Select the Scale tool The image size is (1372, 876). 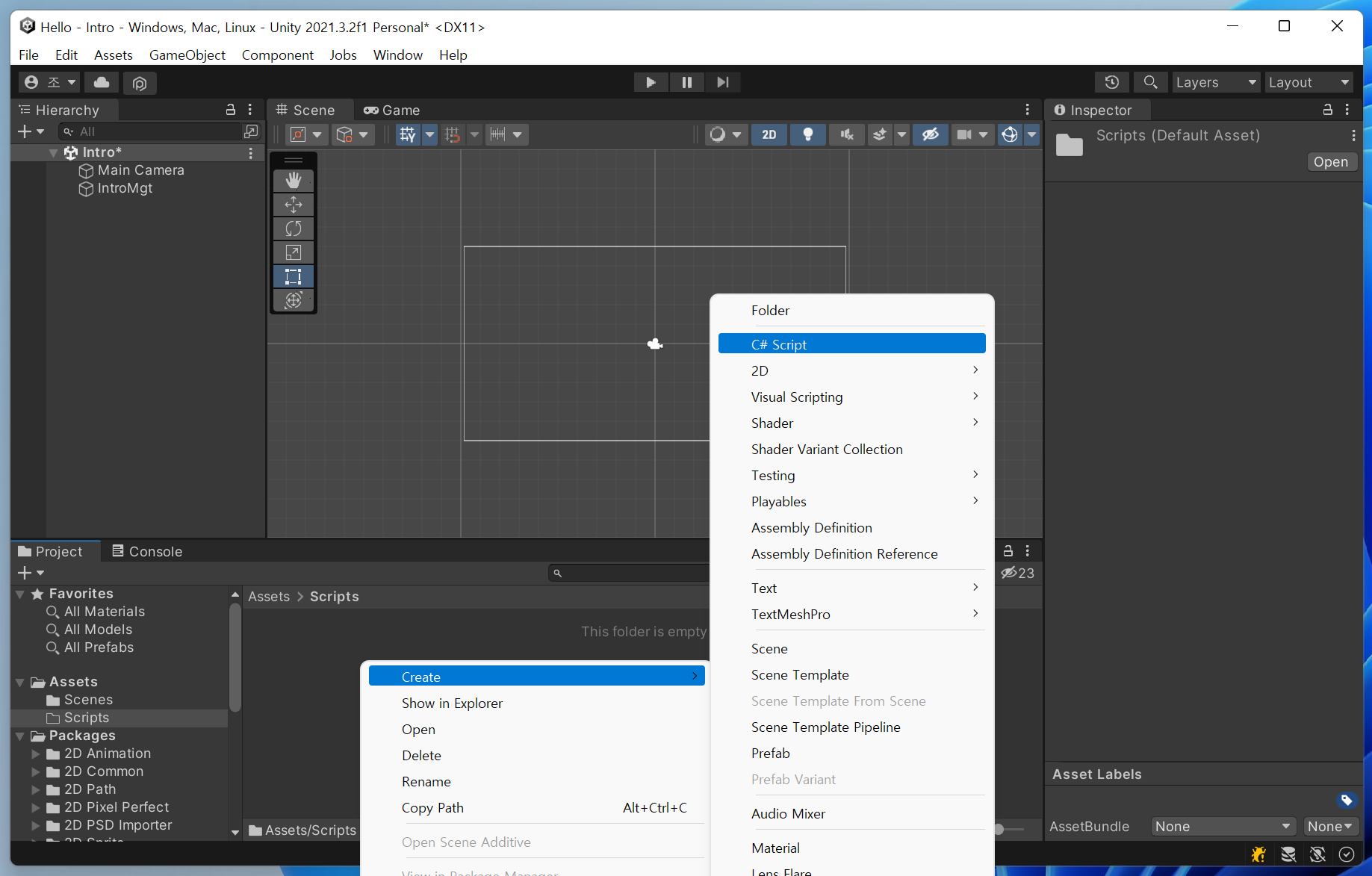click(294, 252)
